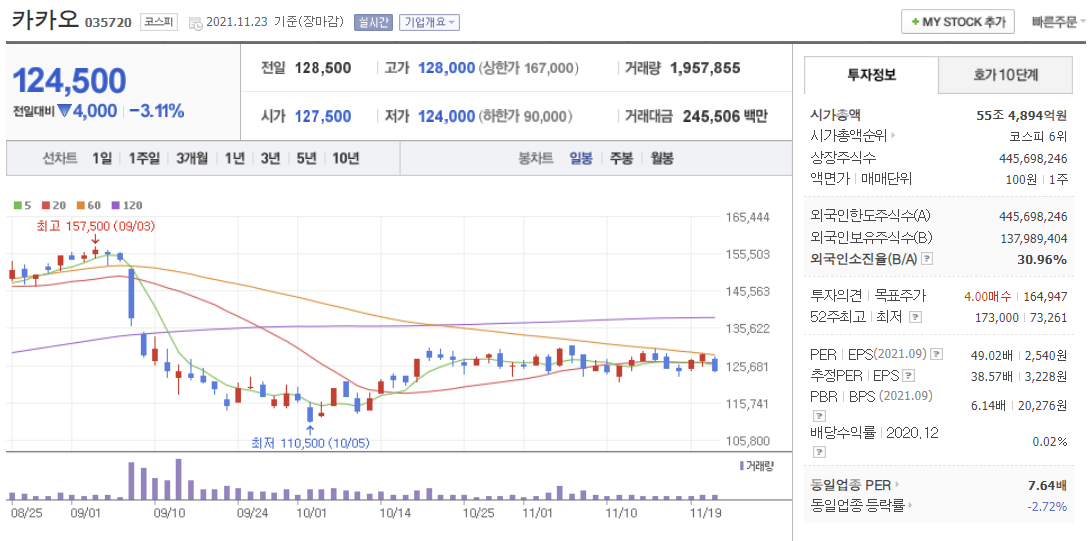Click the orange 60-day moving average legend square
1091x541 pixels.
pos(81,205)
